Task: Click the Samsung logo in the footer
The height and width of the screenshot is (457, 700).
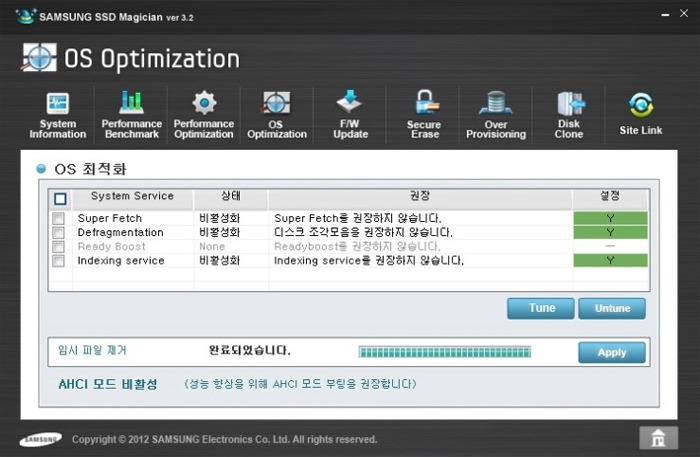Action: pyautogui.click(x=41, y=440)
